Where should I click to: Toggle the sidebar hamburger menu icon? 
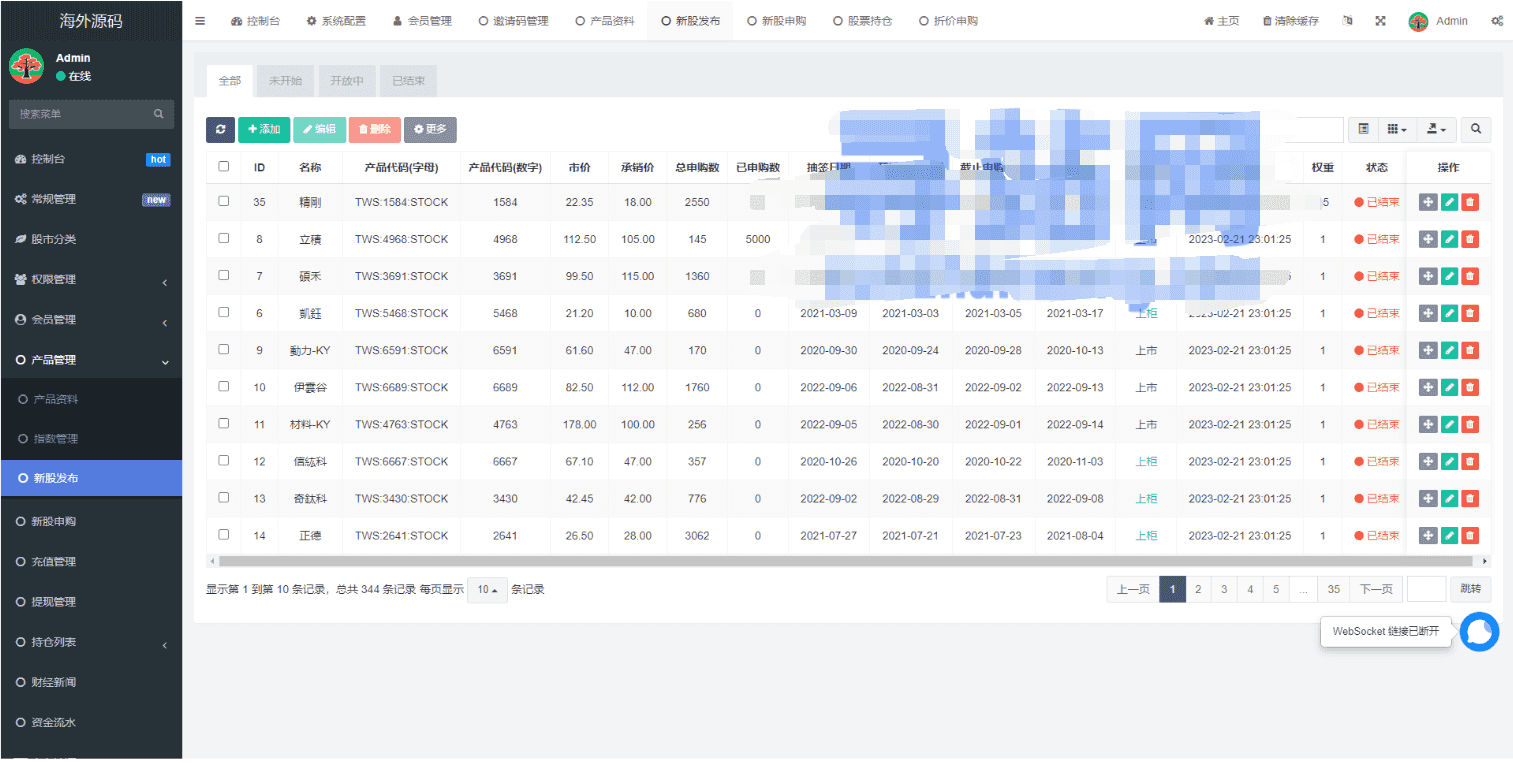[200, 21]
